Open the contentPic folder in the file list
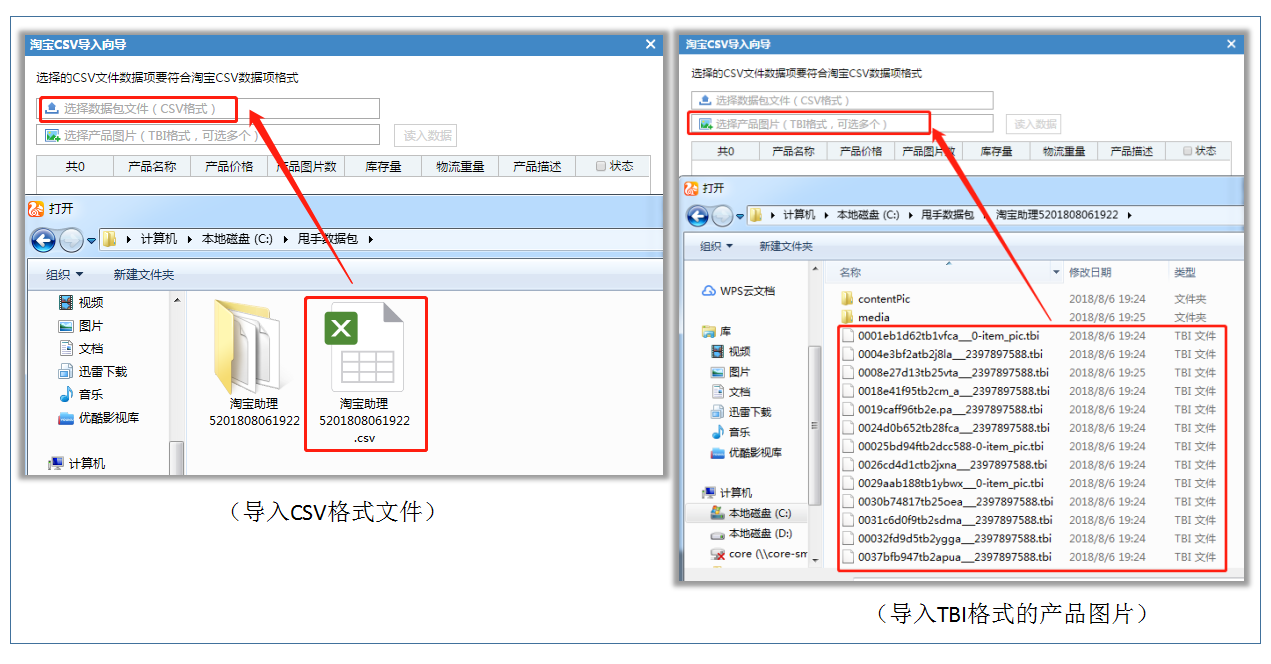Viewport: 1271px width, 664px height. coord(875,299)
